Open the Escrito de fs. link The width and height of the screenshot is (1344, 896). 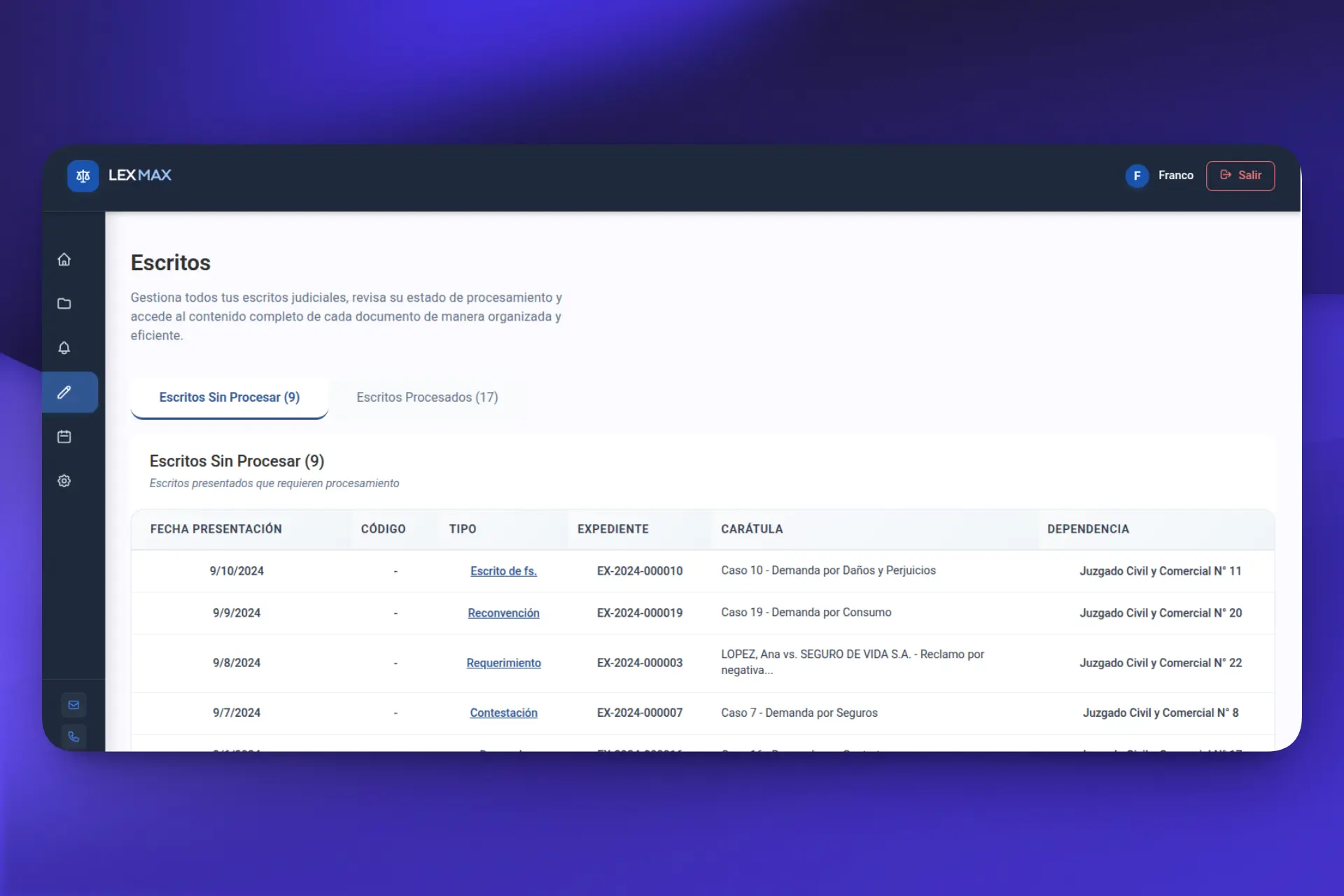[503, 571]
